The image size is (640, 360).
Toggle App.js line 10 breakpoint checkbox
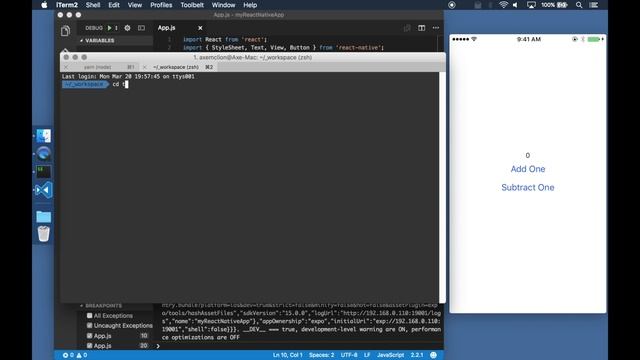tap(89, 336)
